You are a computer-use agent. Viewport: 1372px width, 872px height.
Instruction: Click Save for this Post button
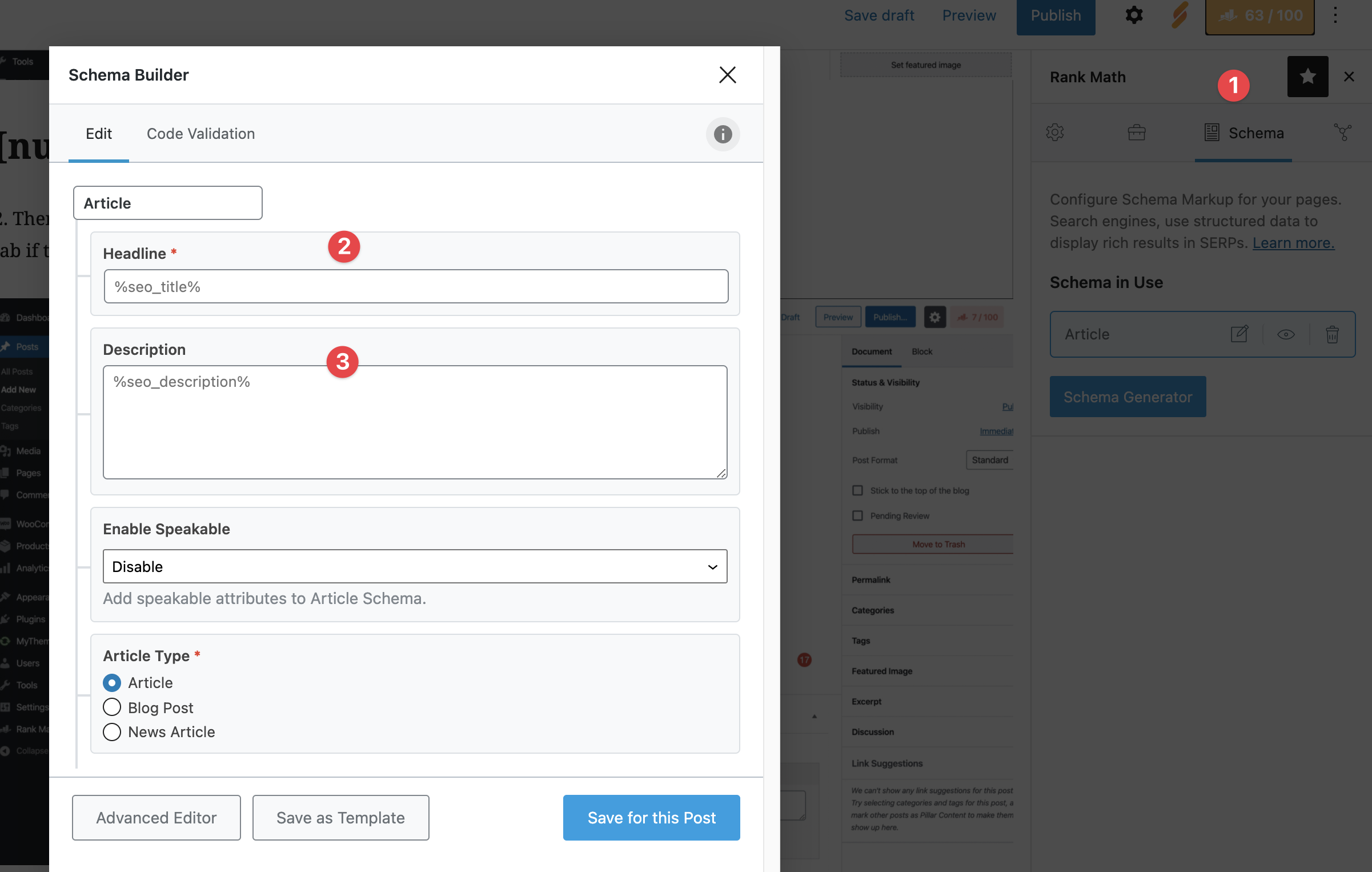pos(651,817)
